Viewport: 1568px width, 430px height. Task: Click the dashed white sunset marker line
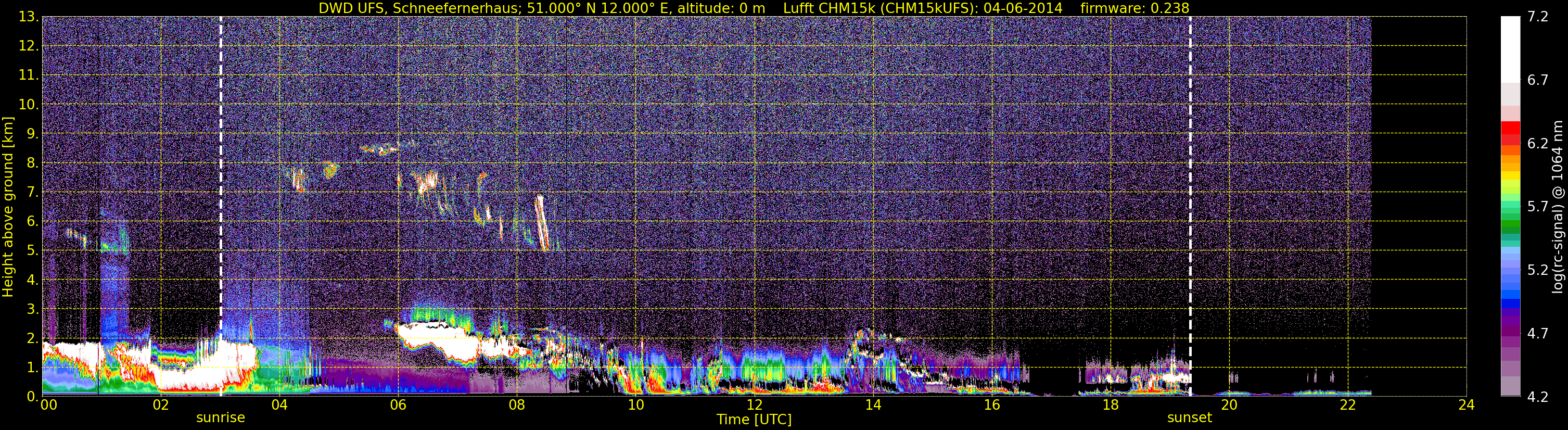point(1190,207)
